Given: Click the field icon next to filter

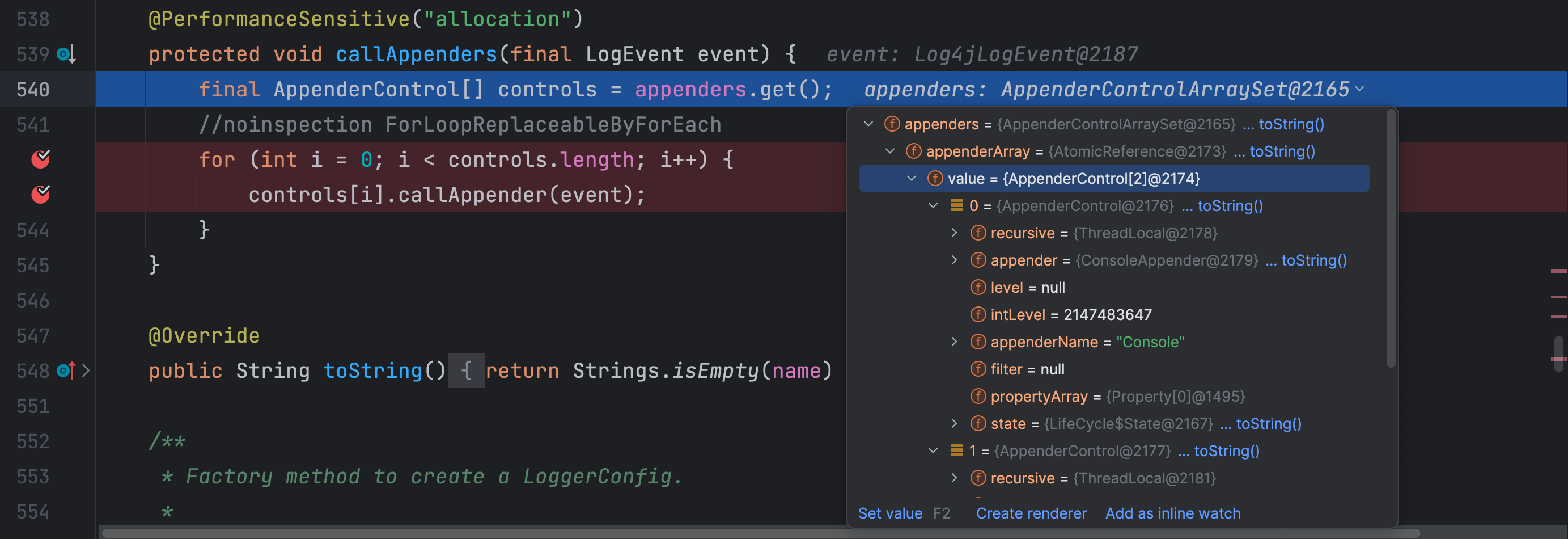Looking at the screenshot, I should pos(977,369).
